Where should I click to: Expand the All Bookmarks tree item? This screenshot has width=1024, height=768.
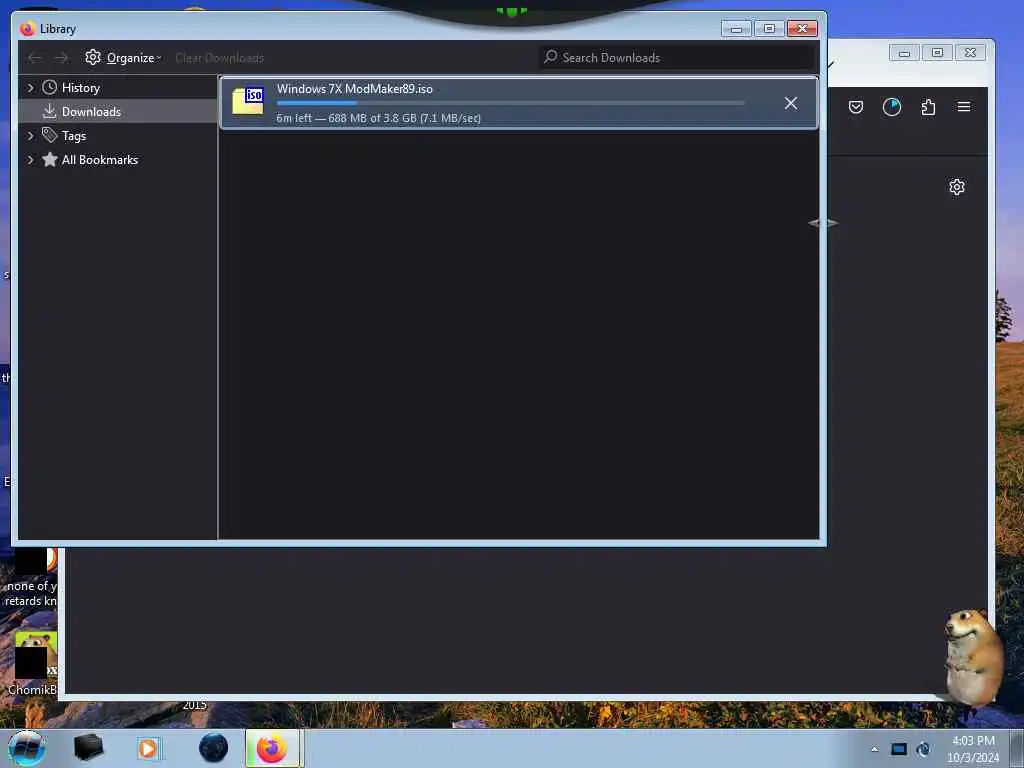pos(30,160)
